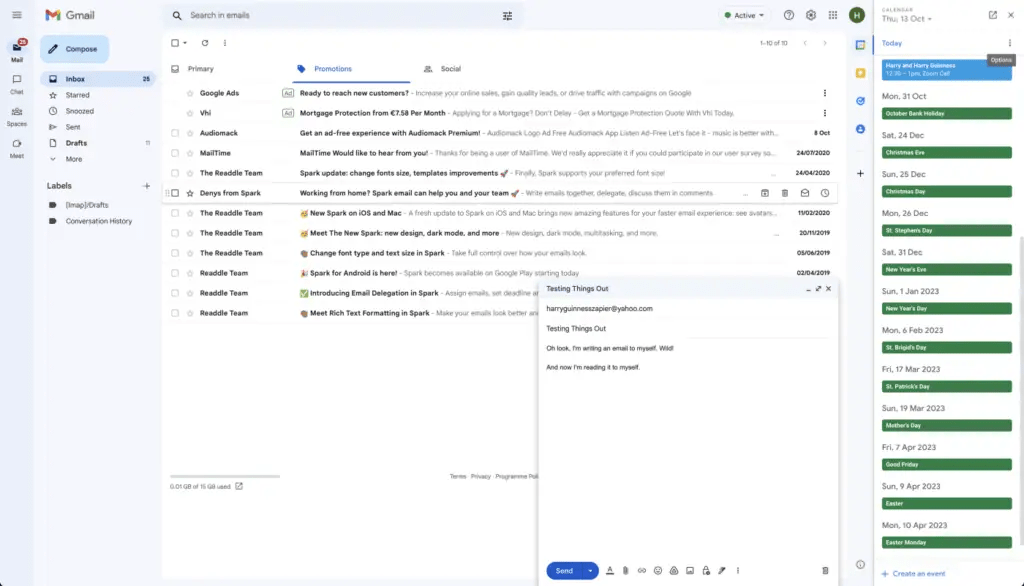Click the October Bank Holiday calendar event
Screen dimensions: 1024x586
[947, 113]
